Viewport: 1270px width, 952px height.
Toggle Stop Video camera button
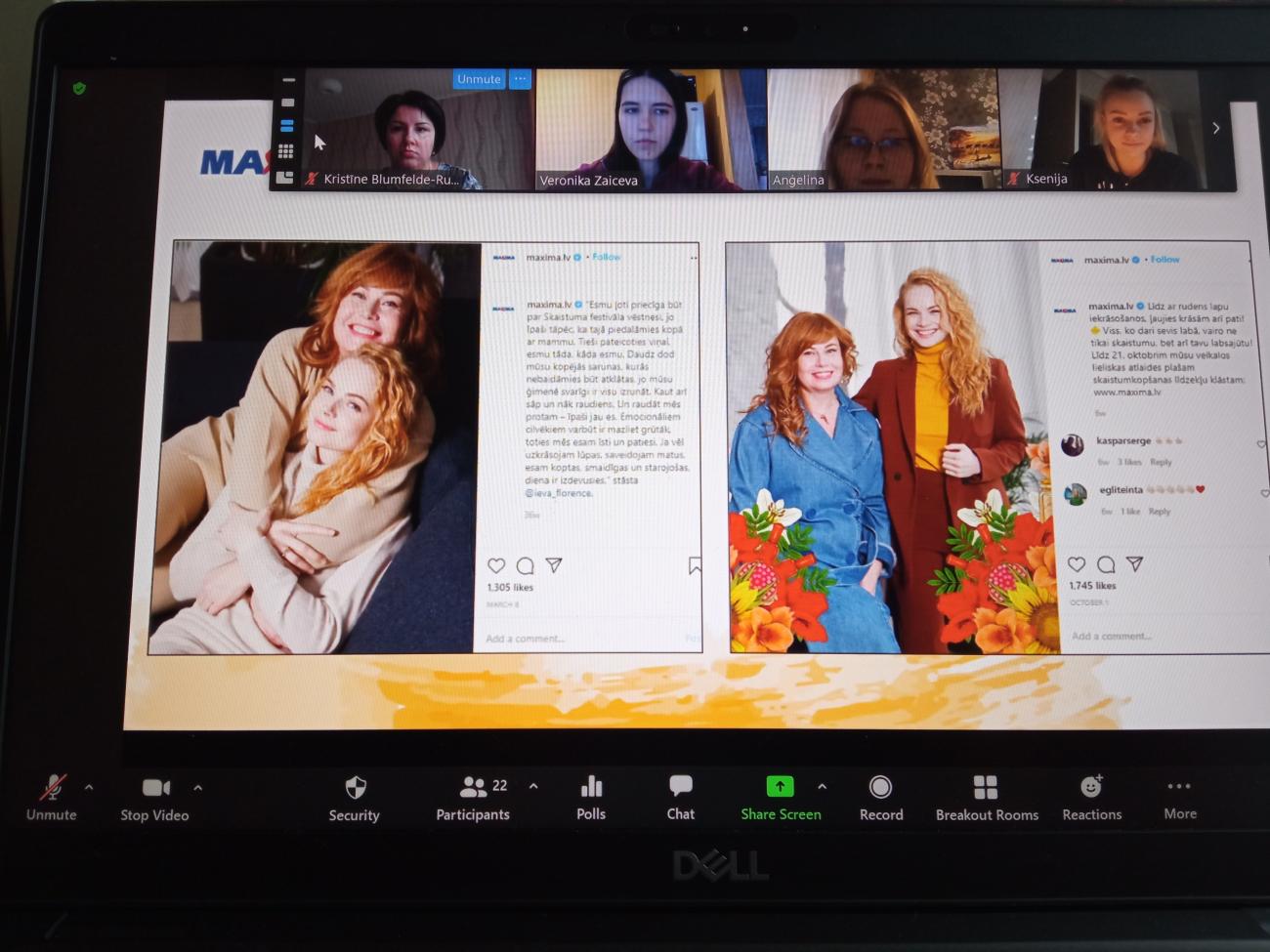point(155,798)
